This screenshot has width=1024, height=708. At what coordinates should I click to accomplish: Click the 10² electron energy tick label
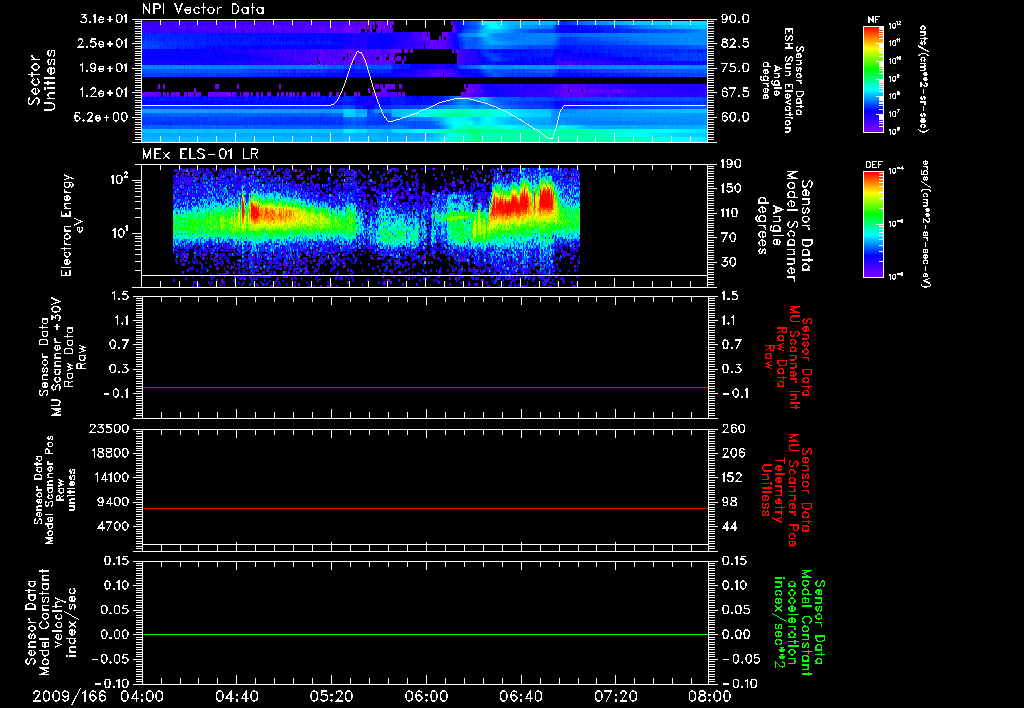pos(118,179)
